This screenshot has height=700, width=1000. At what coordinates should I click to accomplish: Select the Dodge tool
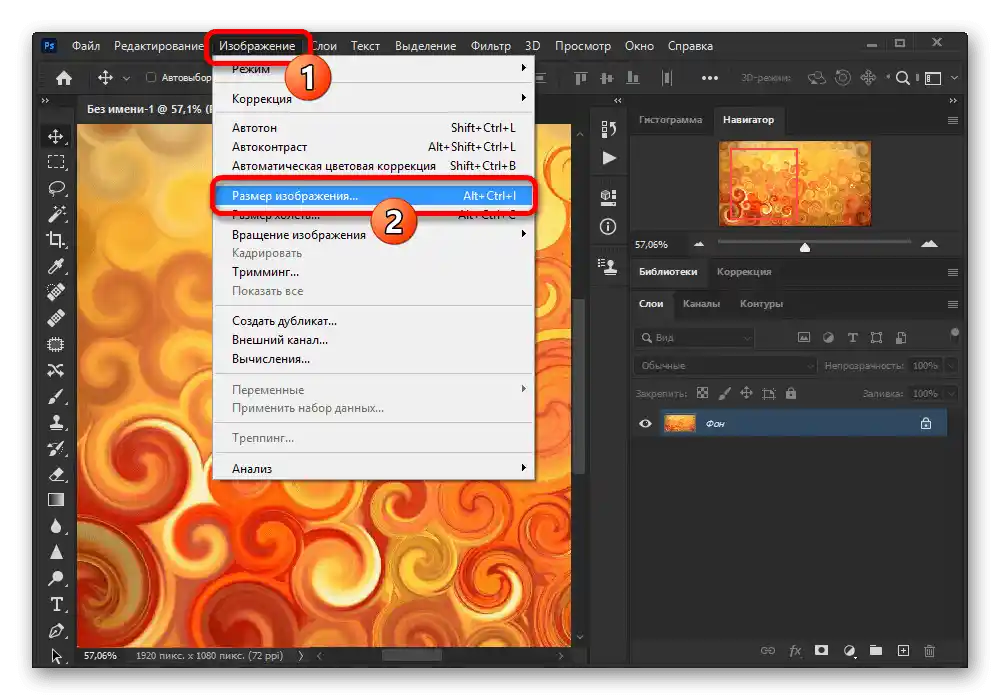55,578
